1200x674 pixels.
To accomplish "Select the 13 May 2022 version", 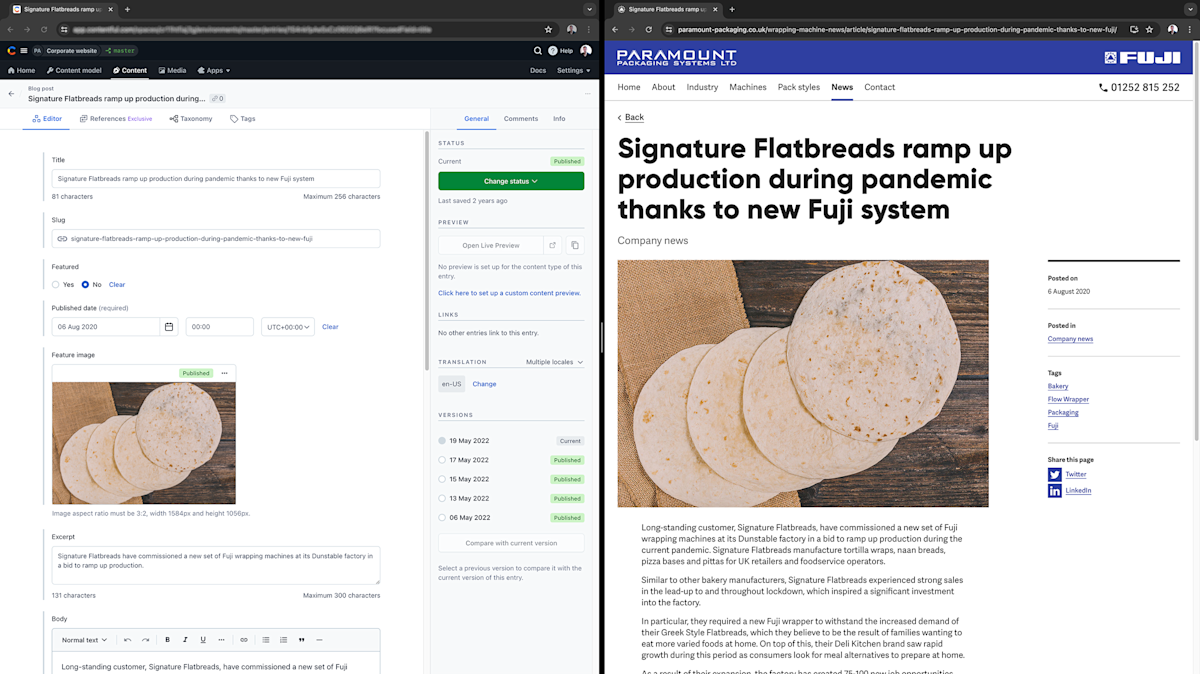I will pyautogui.click(x=442, y=498).
